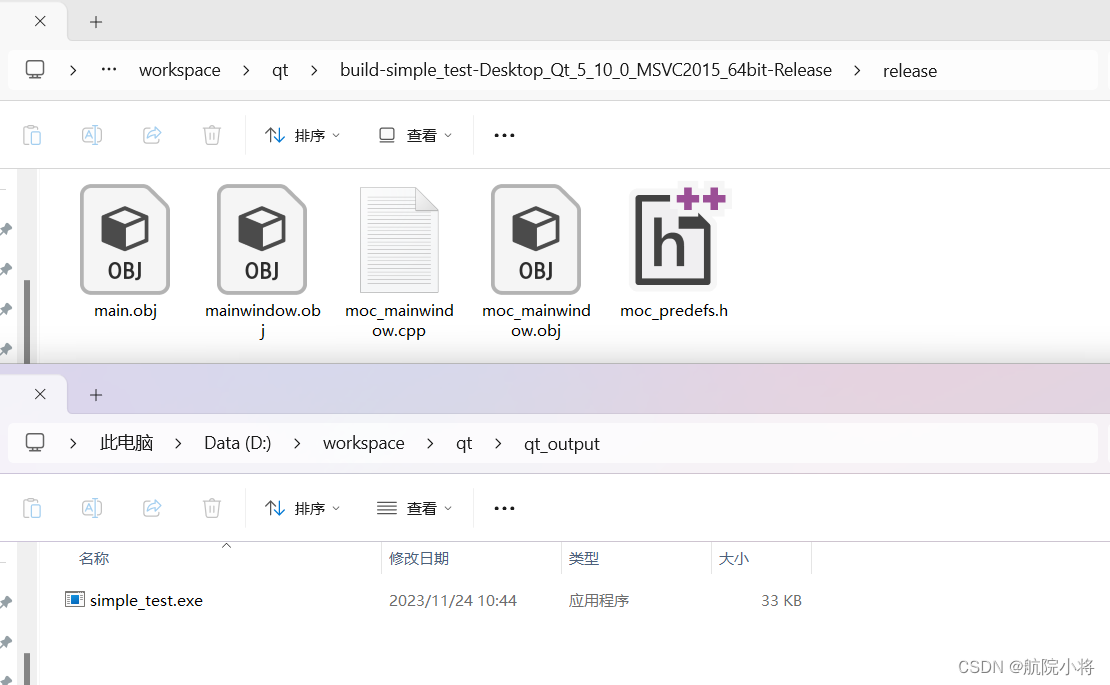Click computer icon in qt_output address bar
This screenshot has height=685, width=1110.
point(35,443)
